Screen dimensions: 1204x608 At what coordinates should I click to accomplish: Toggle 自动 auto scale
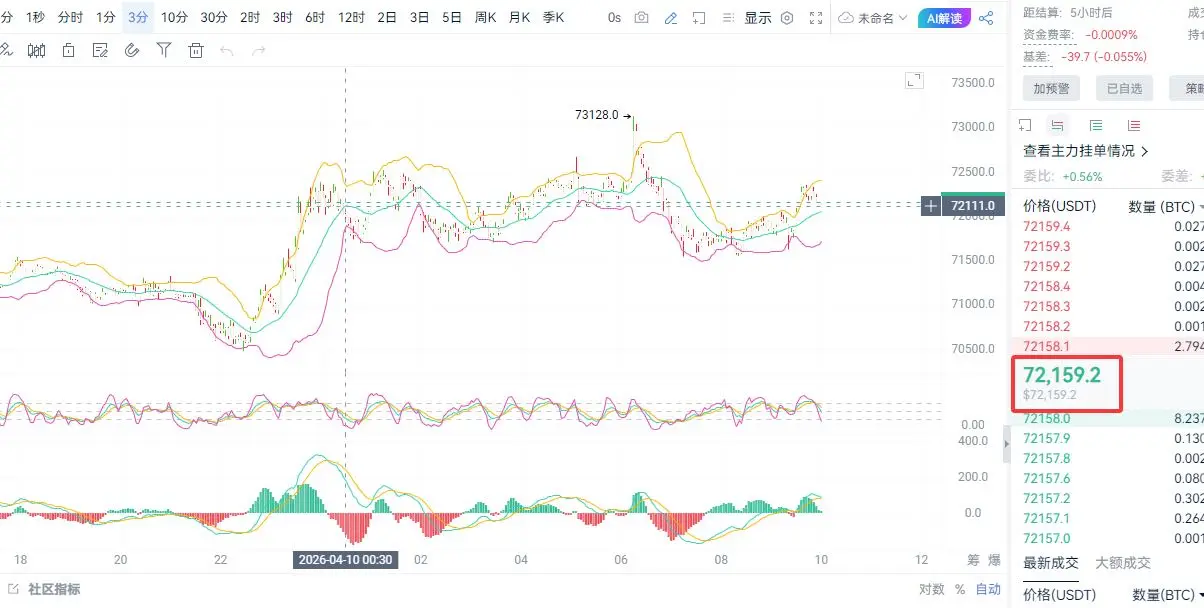pos(988,589)
